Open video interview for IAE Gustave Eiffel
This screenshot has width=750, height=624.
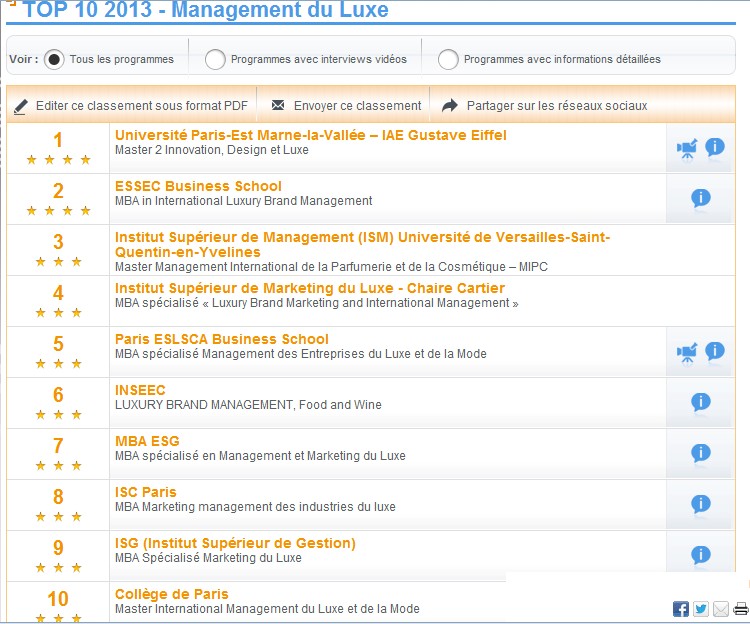click(x=687, y=149)
